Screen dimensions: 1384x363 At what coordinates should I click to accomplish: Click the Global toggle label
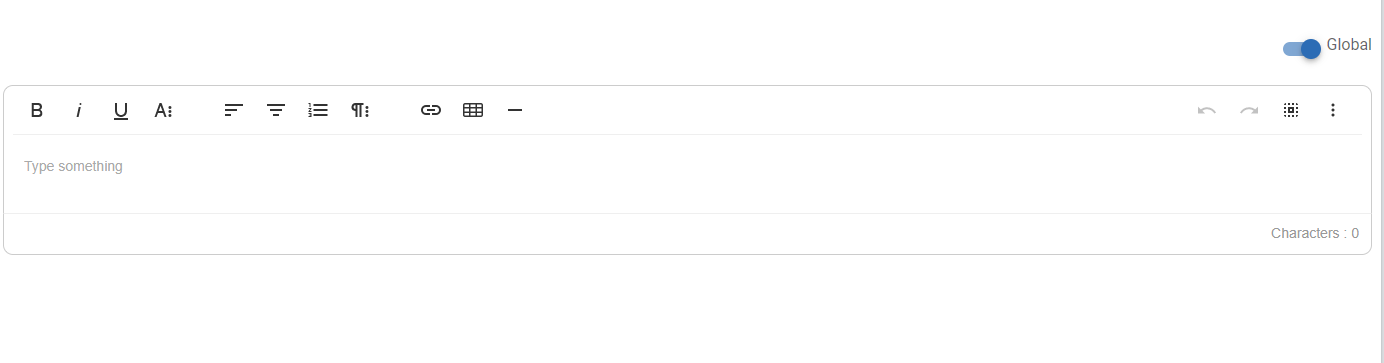[x=1349, y=45]
